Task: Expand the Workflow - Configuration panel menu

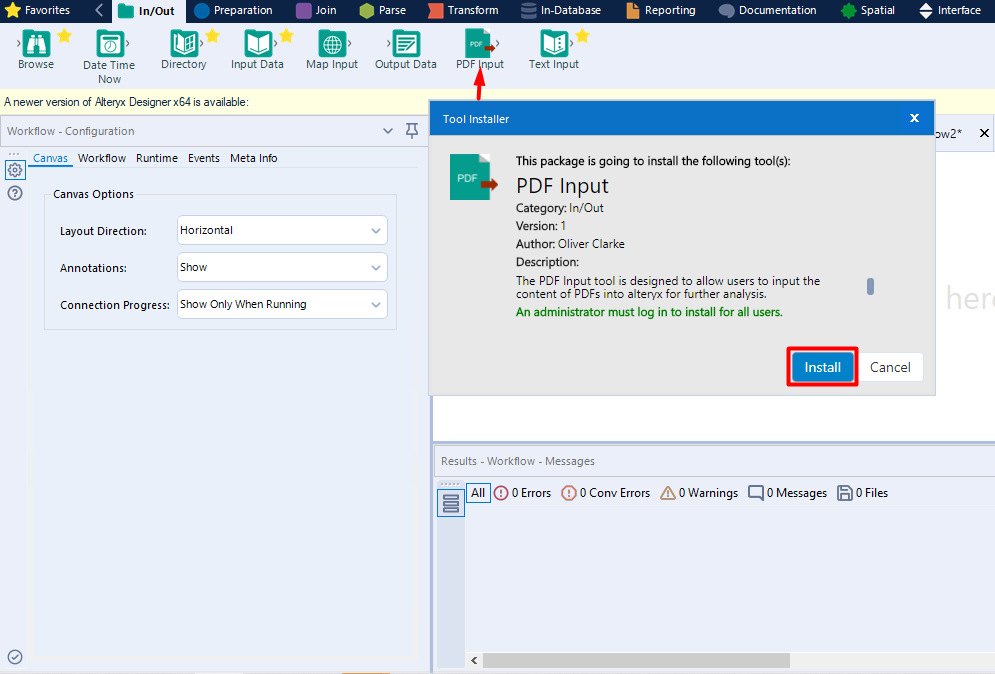Action: click(x=388, y=131)
